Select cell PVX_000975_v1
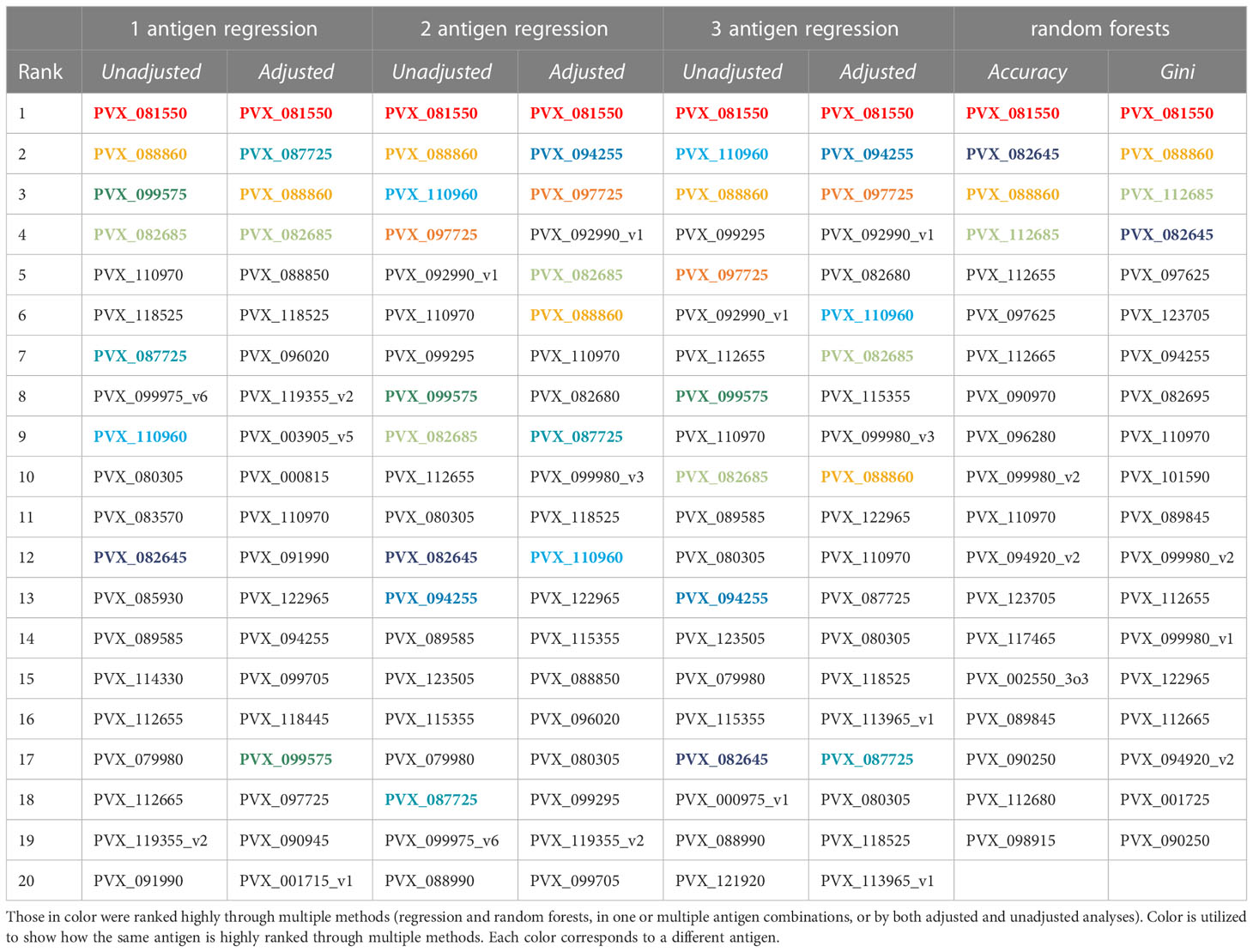This screenshot has height=952, width=1253. click(732, 800)
